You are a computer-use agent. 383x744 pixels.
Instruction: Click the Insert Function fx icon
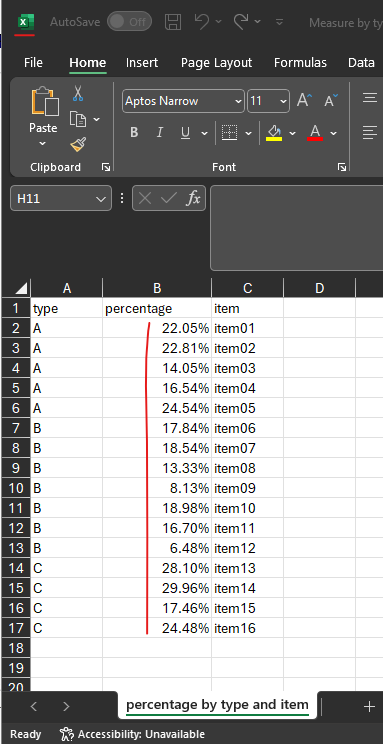click(193, 198)
